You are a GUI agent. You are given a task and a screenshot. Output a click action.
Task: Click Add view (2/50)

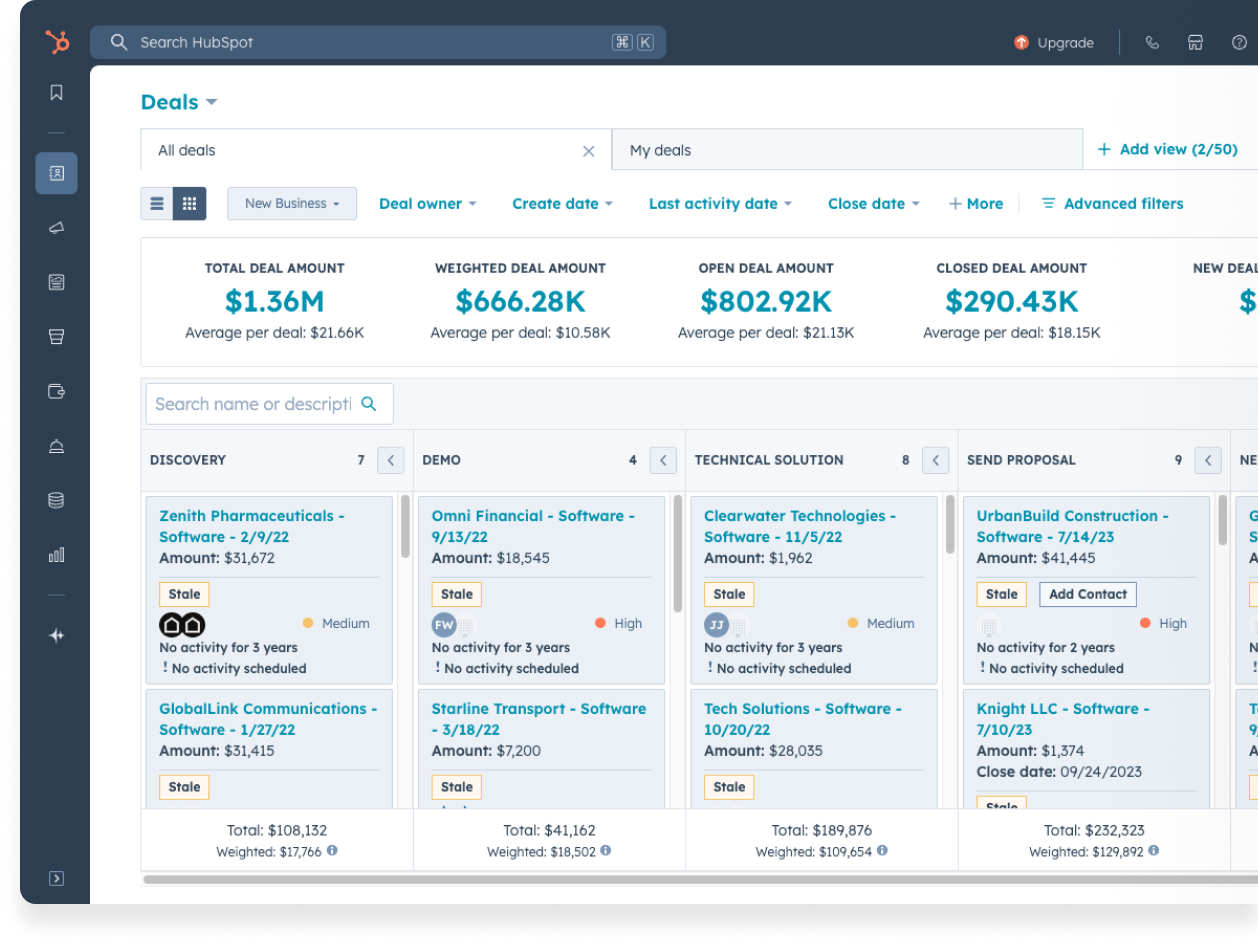point(1168,149)
